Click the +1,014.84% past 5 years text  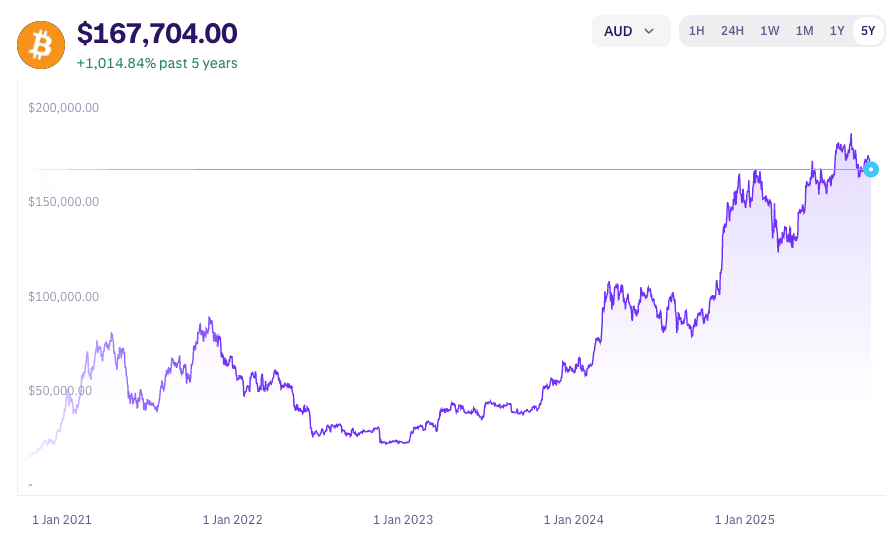(x=157, y=63)
